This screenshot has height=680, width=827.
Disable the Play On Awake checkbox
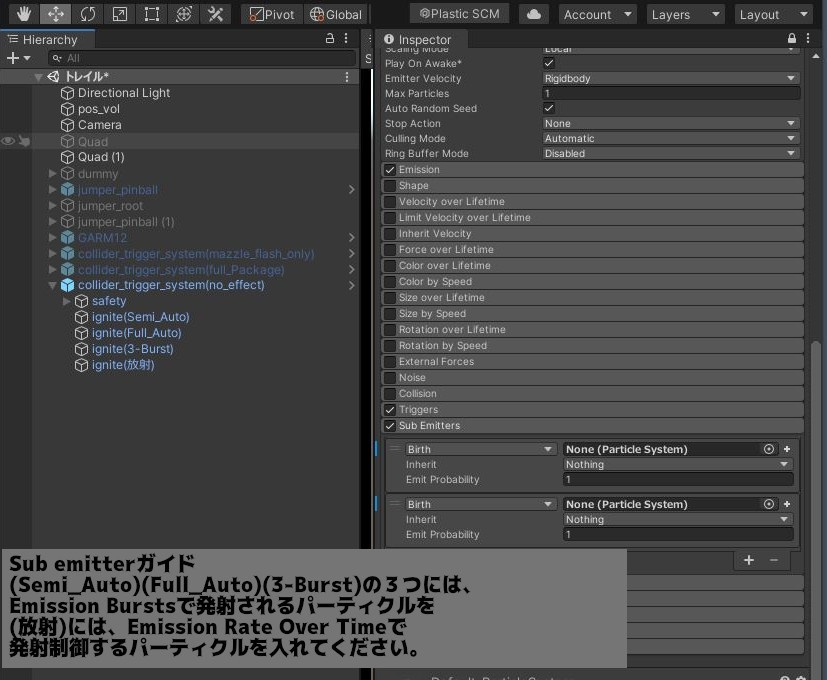point(548,63)
